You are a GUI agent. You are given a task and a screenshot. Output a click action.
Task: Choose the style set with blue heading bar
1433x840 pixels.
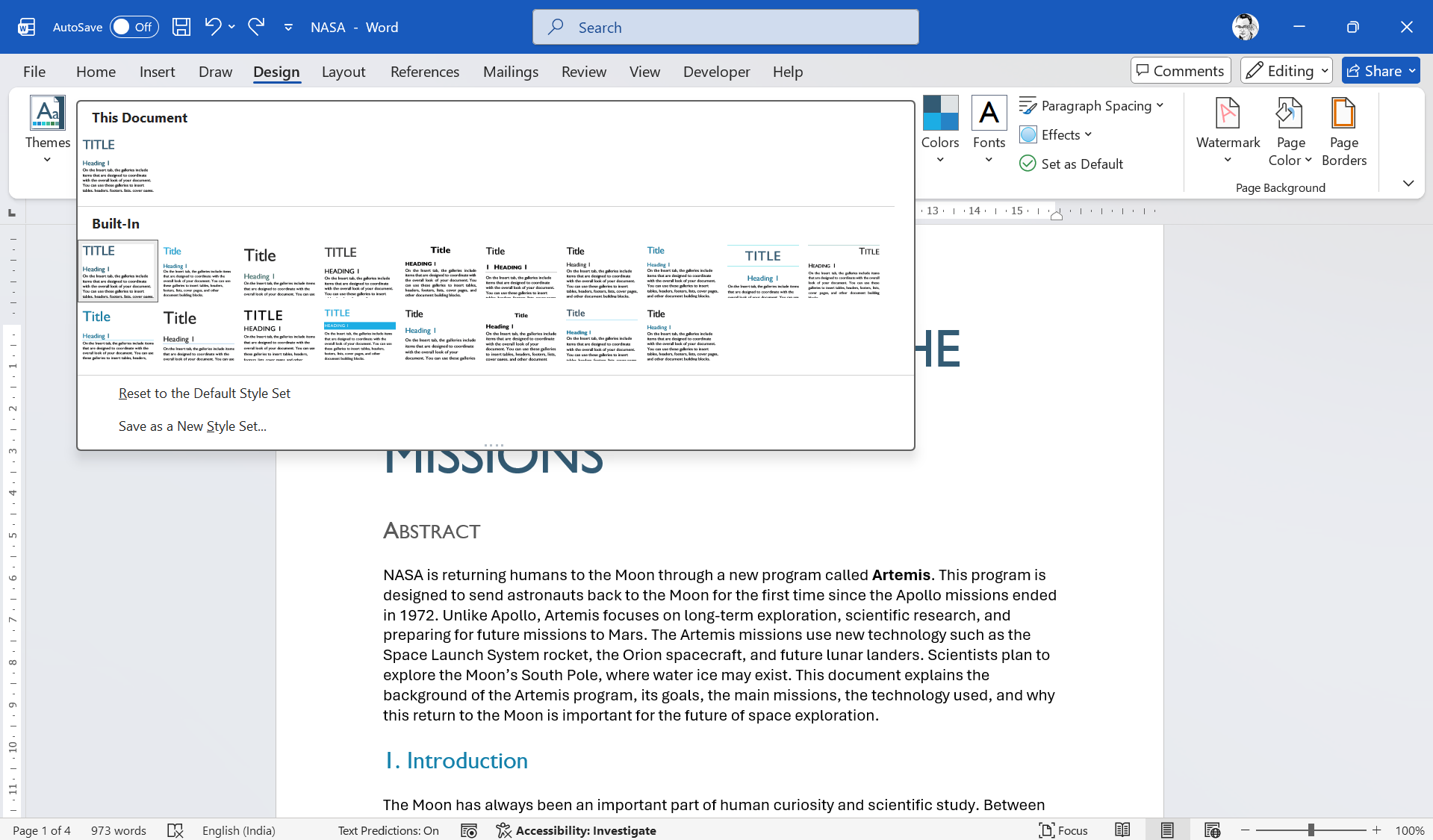tap(360, 335)
